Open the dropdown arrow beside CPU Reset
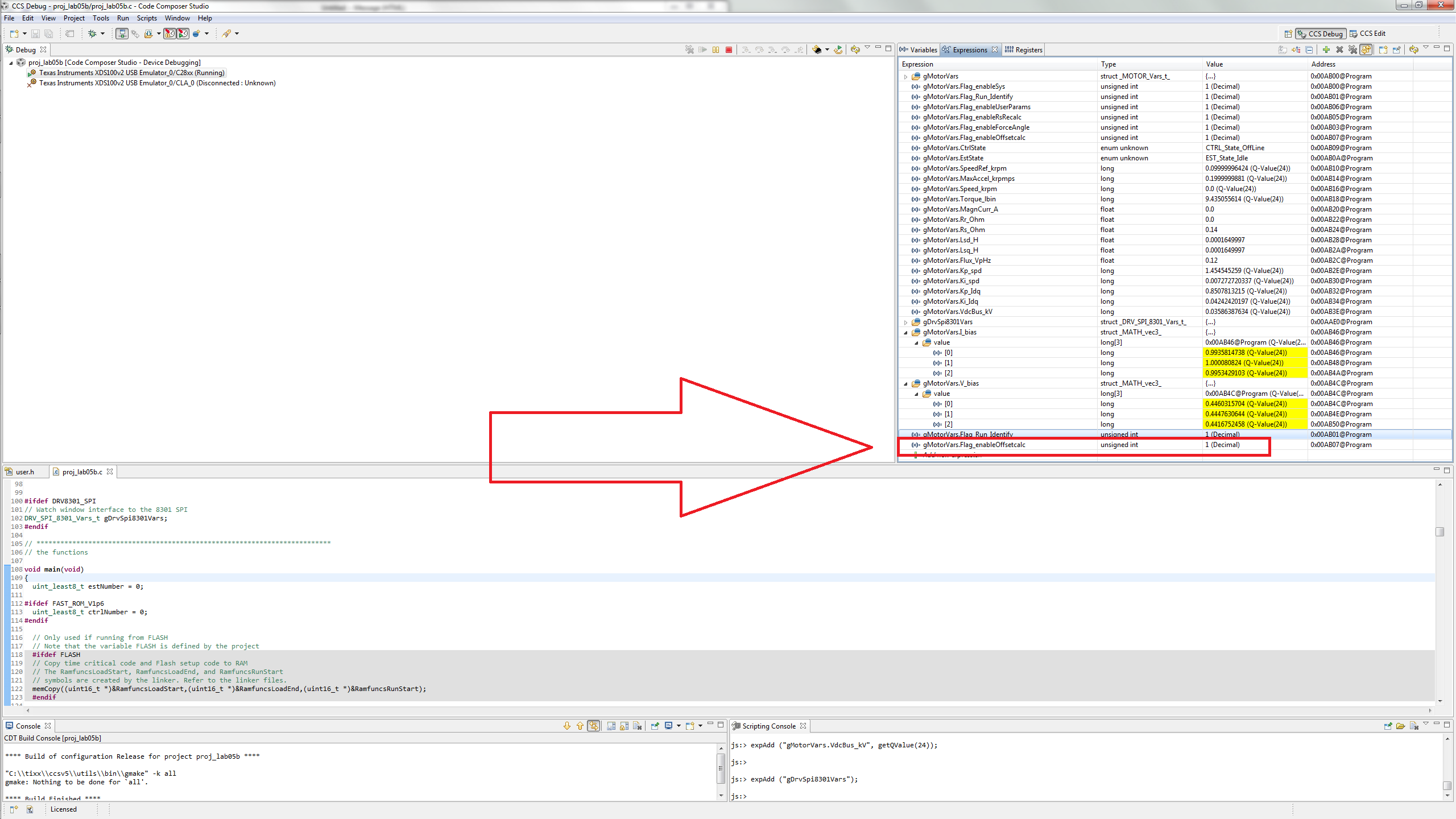Screen dimensions: 1456x819 point(827,50)
